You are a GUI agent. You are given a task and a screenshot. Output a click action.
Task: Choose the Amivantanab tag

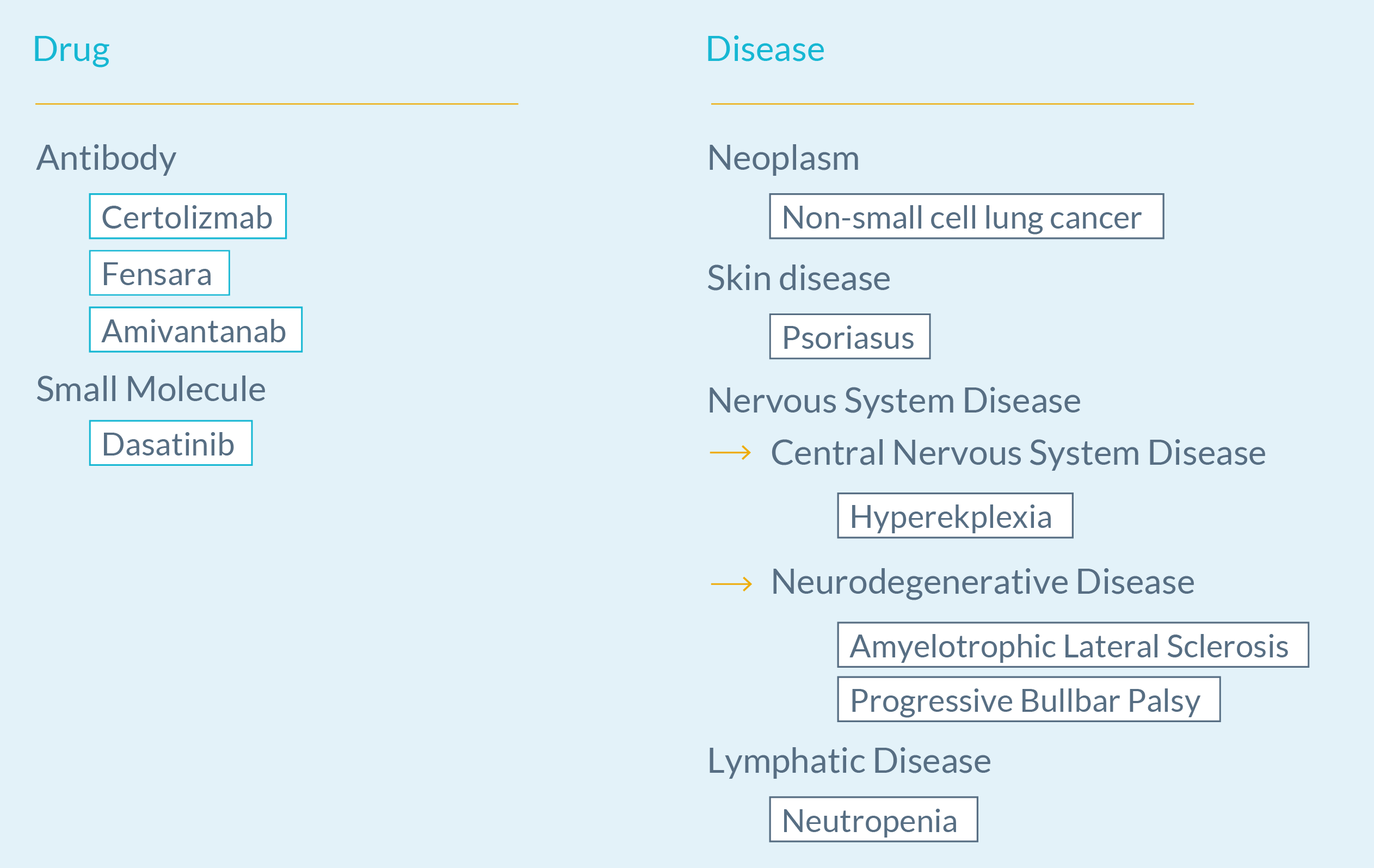[x=196, y=330]
